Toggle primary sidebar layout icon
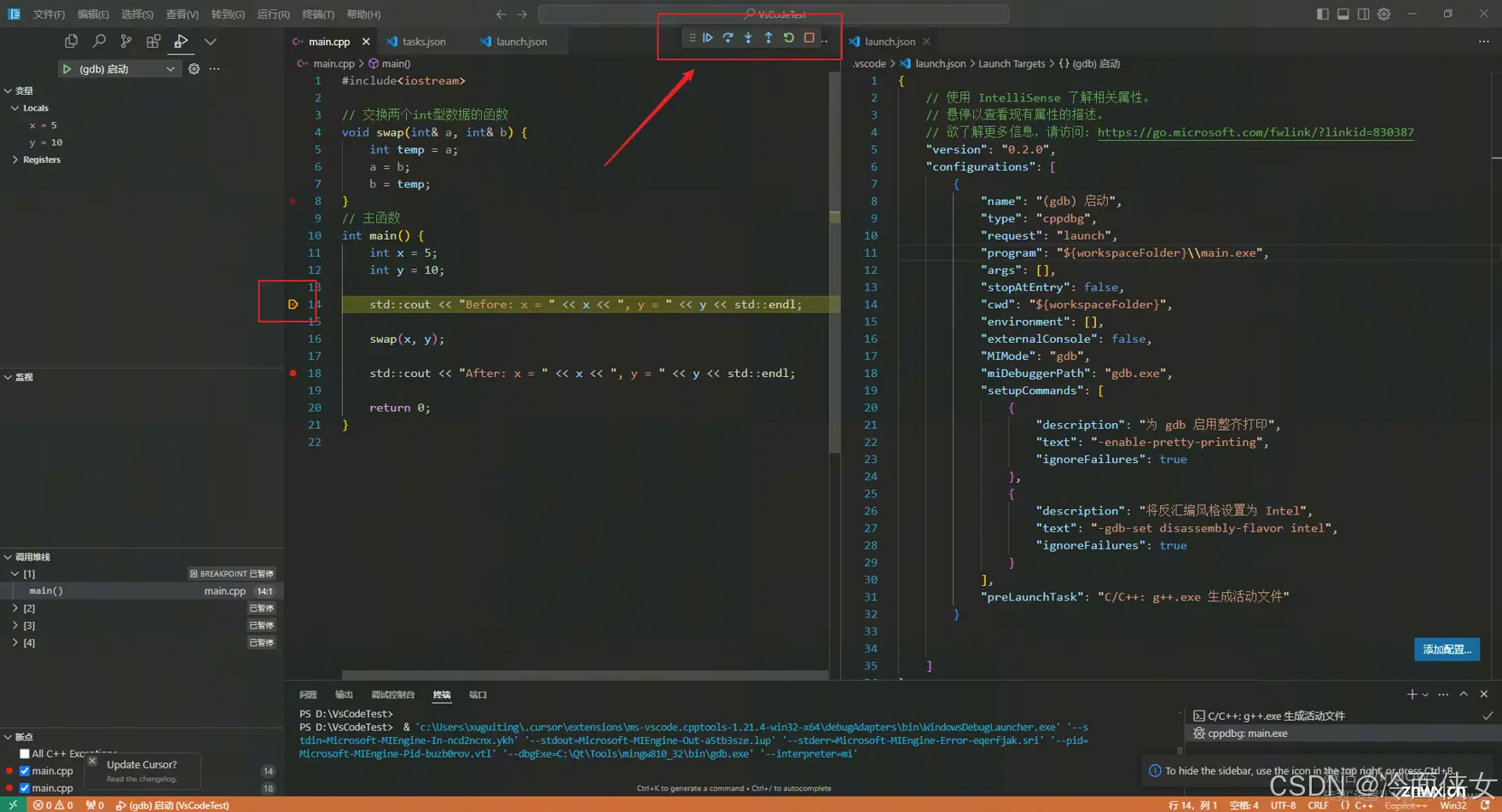Viewport: 1502px width, 812px height. pyautogui.click(x=1323, y=14)
